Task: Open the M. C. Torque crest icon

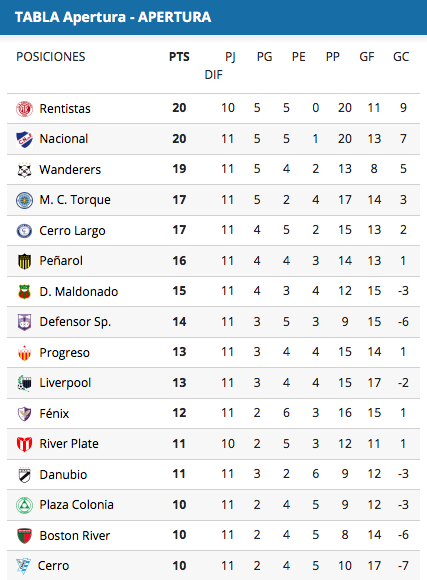Action: (x=24, y=200)
